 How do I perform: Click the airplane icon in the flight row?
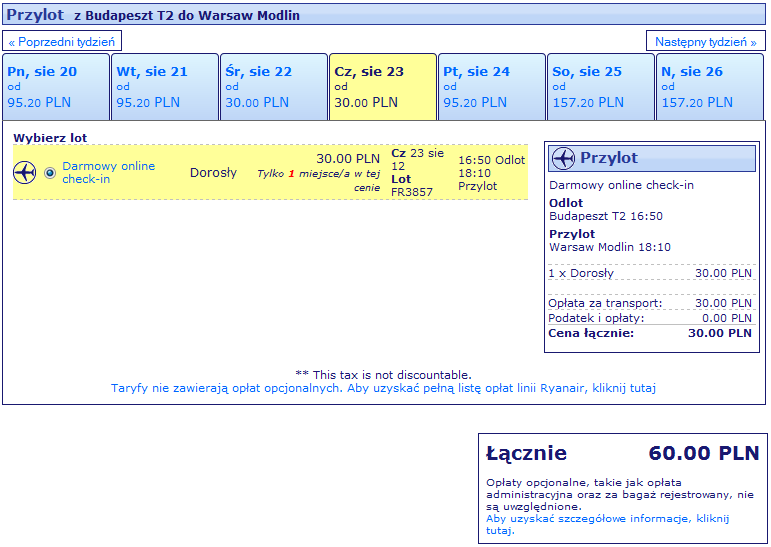pyautogui.click(x=25, y=172)
